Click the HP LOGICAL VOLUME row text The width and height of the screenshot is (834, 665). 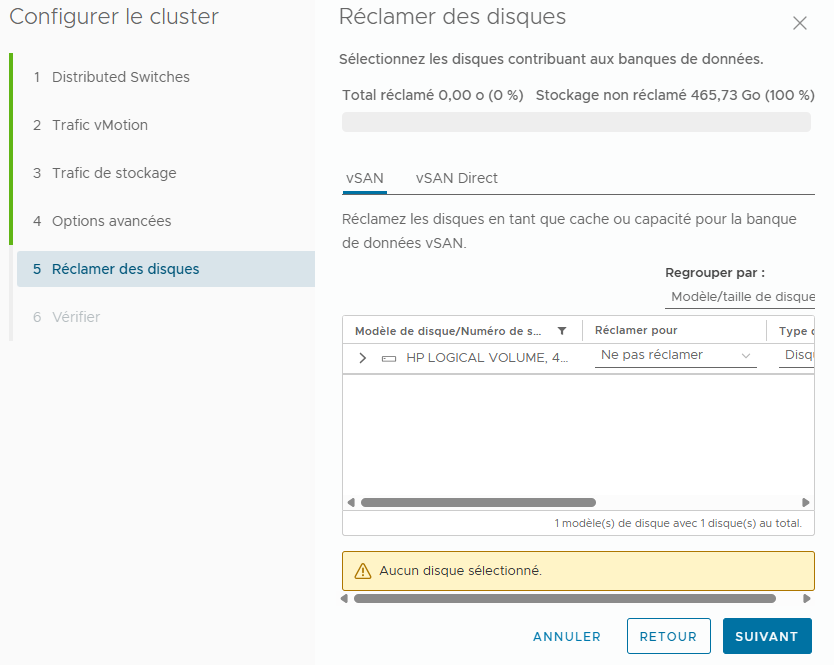click(x=487, y=358)
